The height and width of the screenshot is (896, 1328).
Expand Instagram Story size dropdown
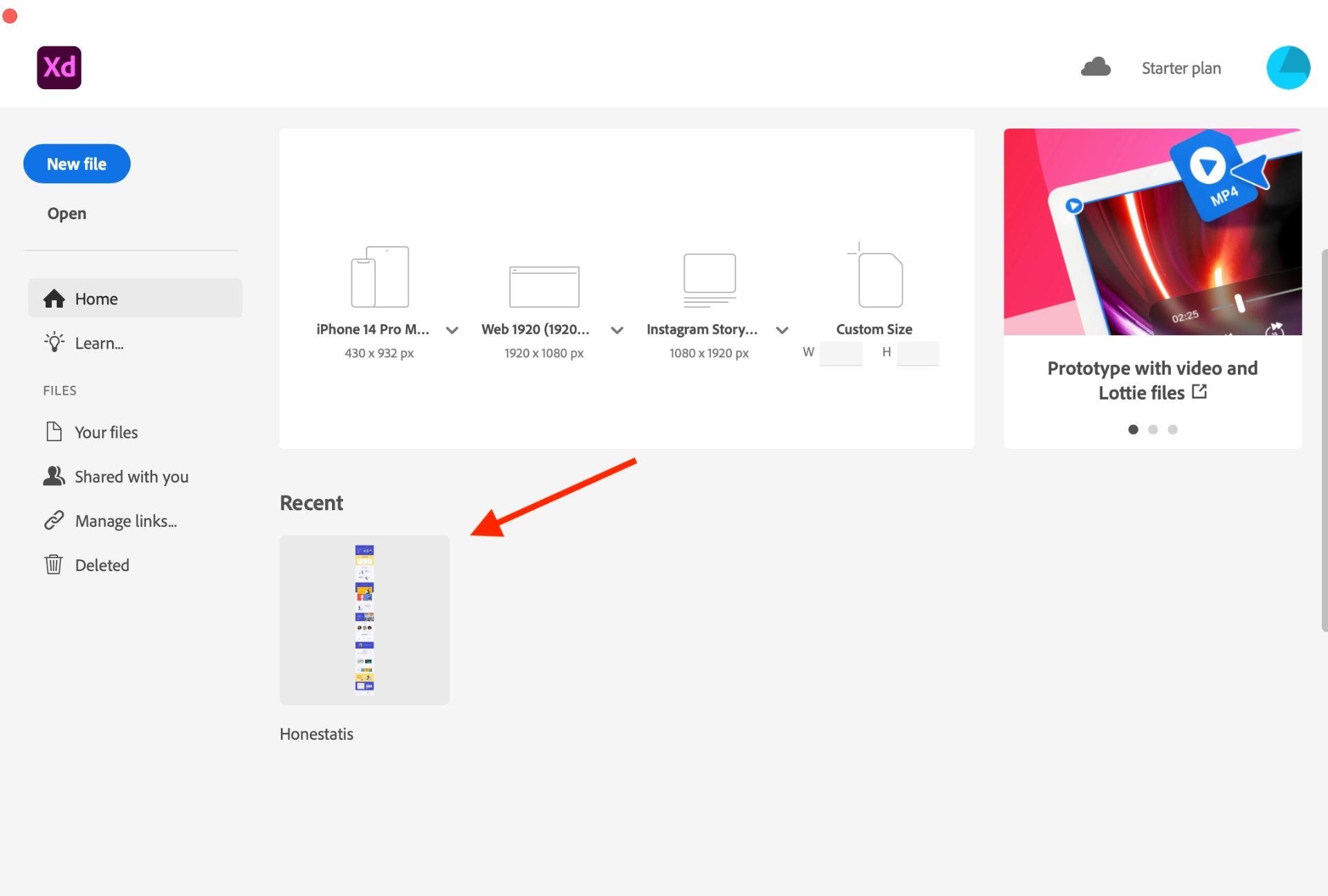pyautogui.click(x=782, y=330)
